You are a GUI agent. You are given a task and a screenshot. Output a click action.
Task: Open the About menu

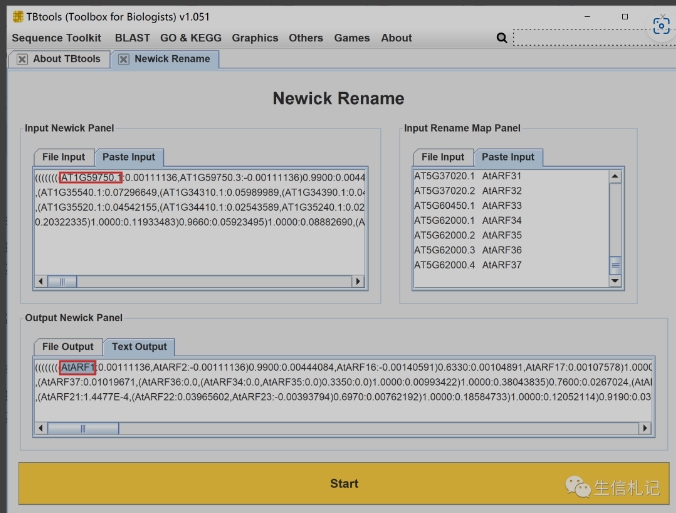396,38
